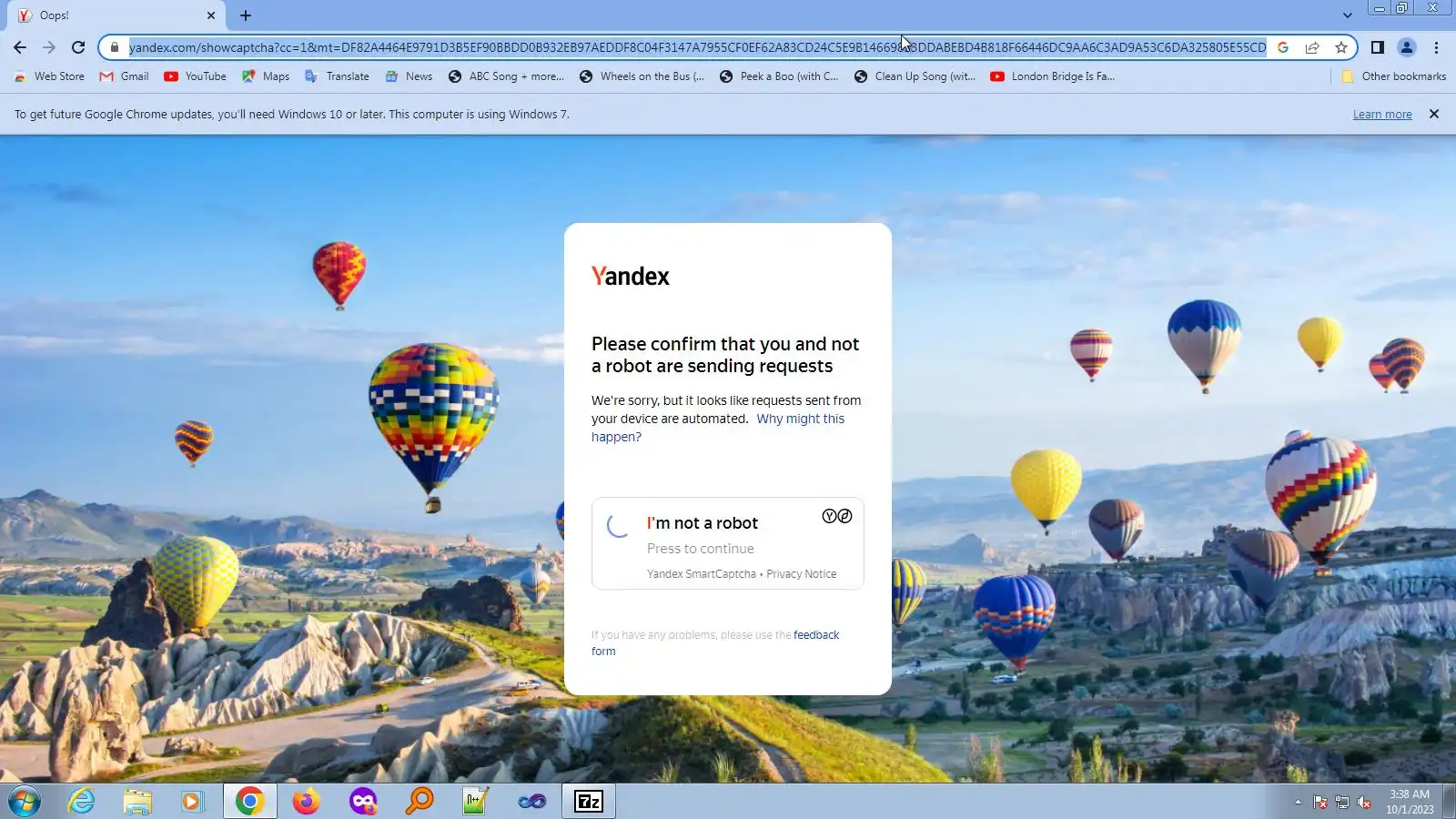Open the Gmail bookmark

click(125, 76)
